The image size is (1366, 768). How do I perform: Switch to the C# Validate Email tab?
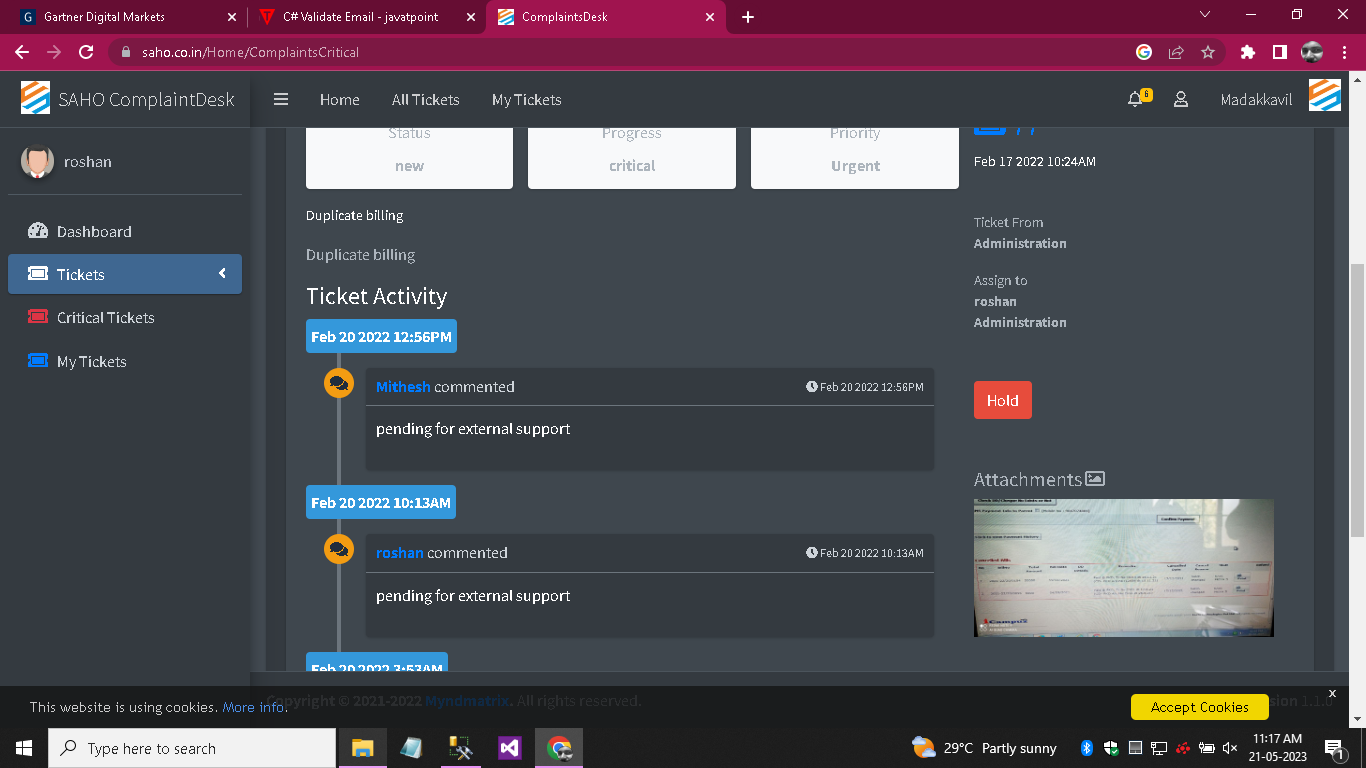pos(362,16)
